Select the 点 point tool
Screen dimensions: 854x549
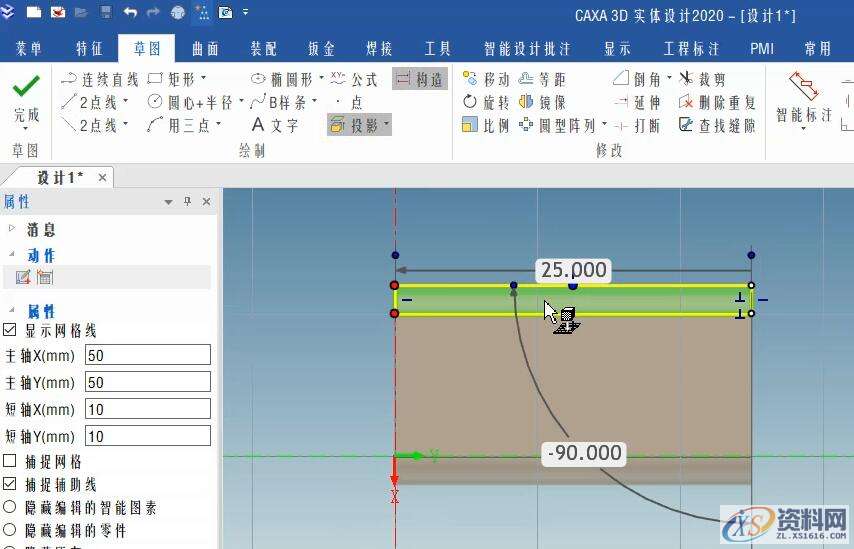[x=350, y=102]
